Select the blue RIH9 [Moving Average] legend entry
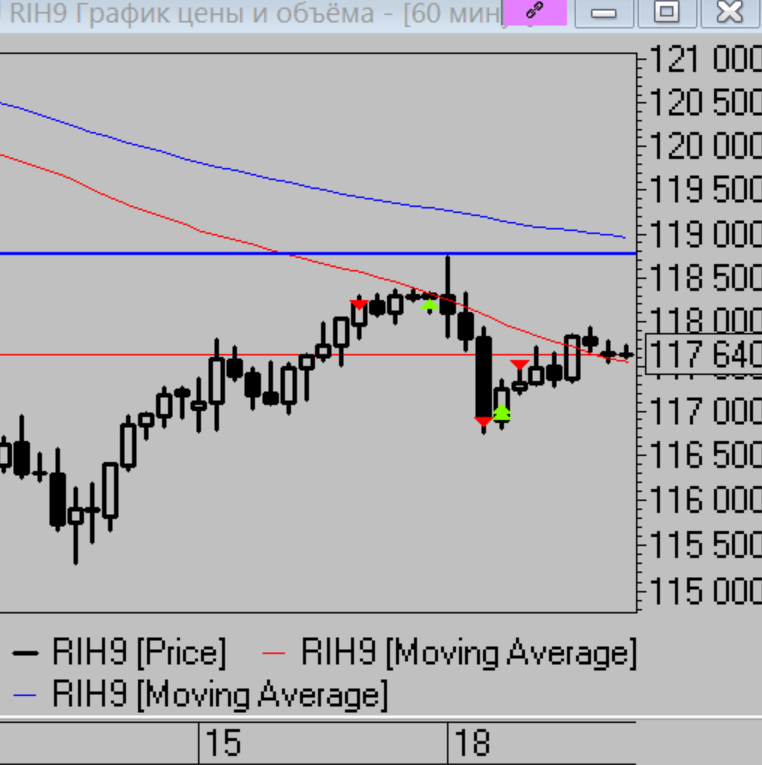Viewport: 762px width, 765px height. click(x=200, y=693)
